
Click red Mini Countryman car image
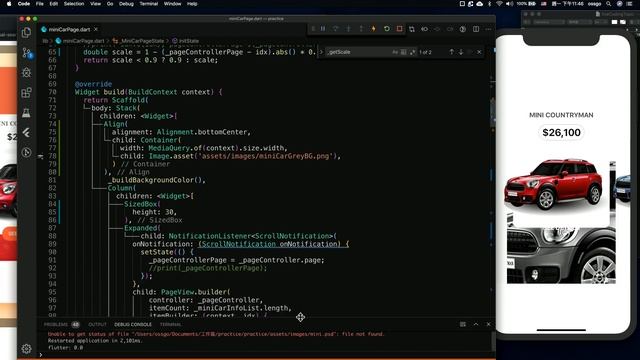tap(553, 184)
